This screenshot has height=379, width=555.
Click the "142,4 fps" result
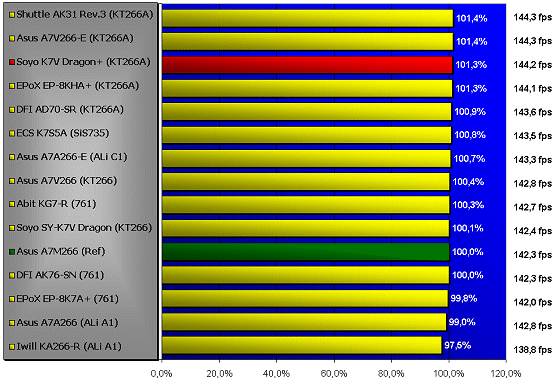pos(533,231)
